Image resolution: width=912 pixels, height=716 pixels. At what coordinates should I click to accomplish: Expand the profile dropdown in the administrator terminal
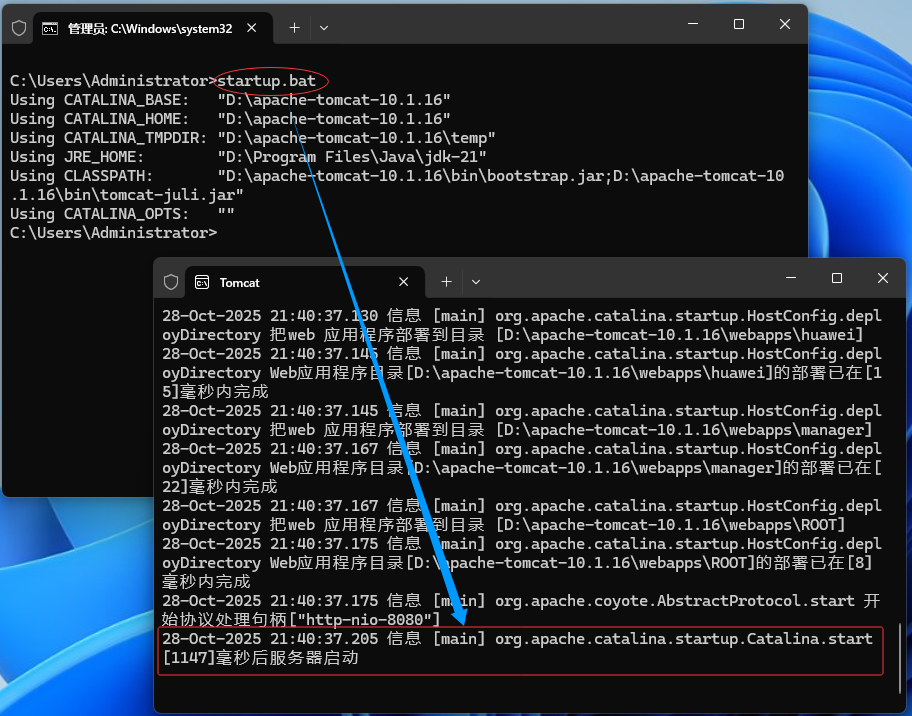(324, 28)
